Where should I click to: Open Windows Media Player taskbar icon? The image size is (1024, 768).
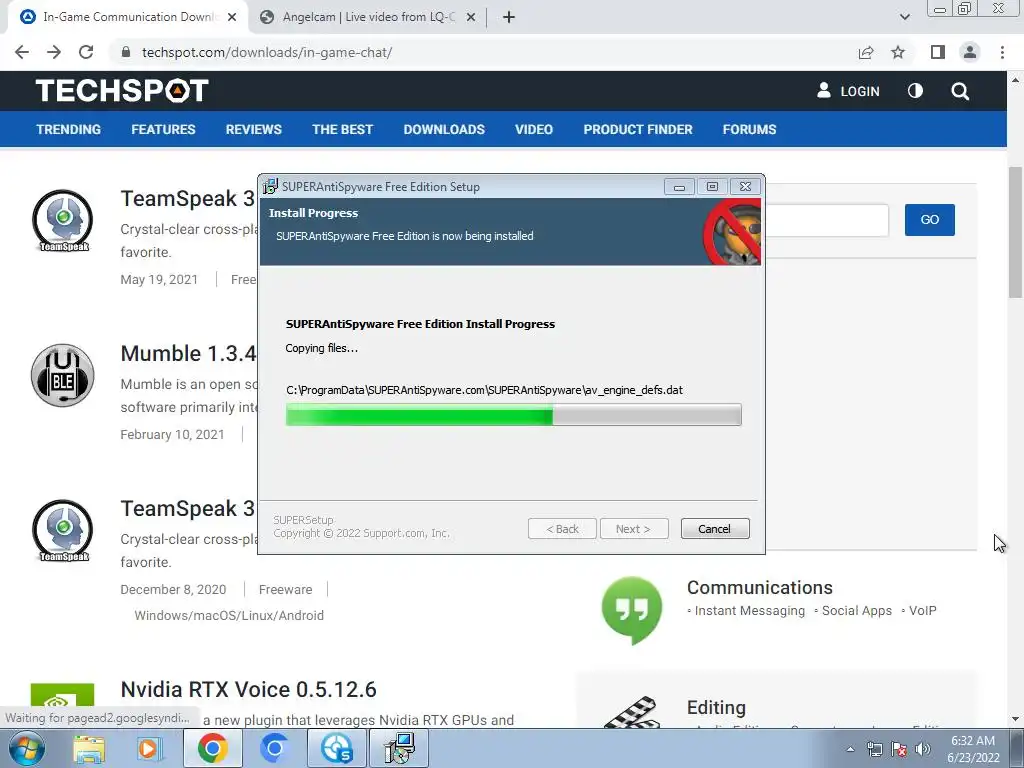pos(149,749)
